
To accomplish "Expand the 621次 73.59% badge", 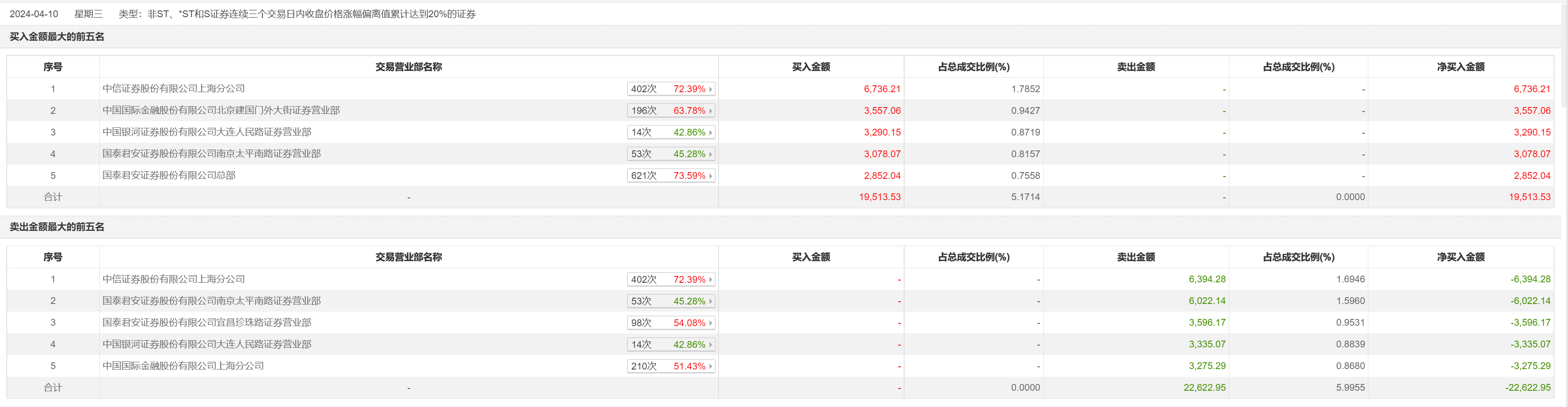I will [x=670, y=176].
